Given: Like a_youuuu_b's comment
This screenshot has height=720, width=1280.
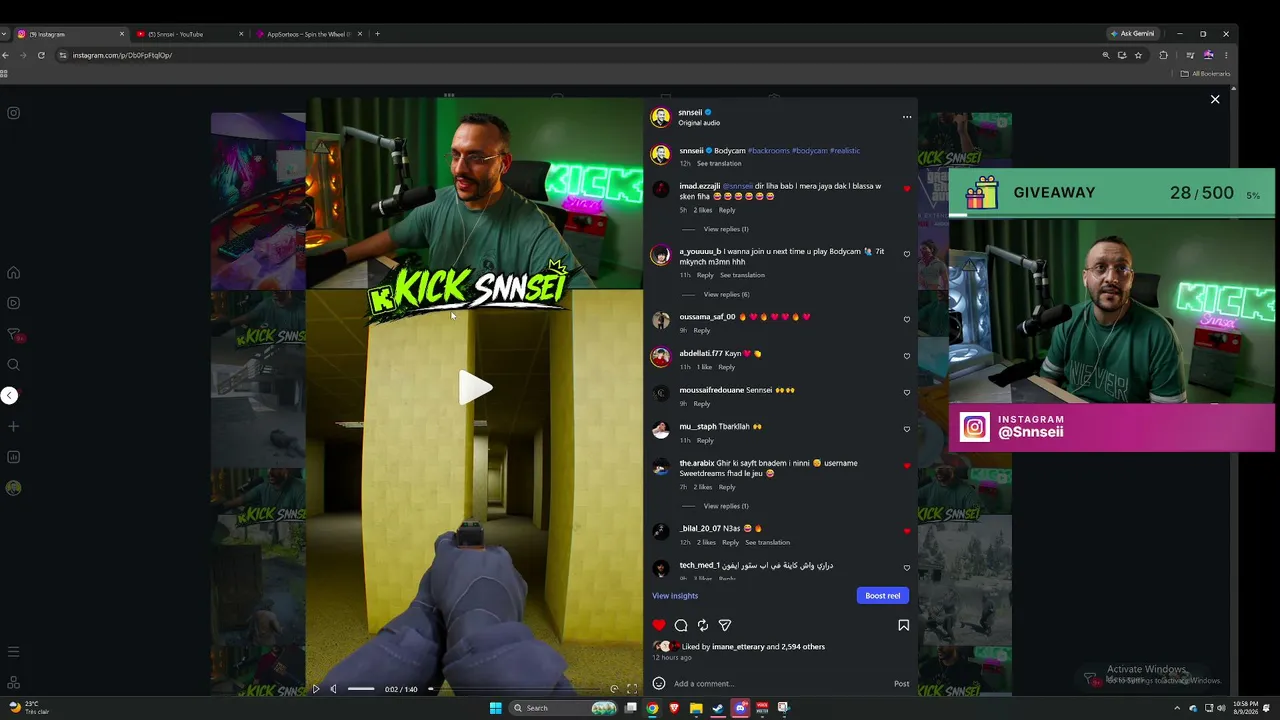Looking at the screenshot, I should click(x=907, y=254).
